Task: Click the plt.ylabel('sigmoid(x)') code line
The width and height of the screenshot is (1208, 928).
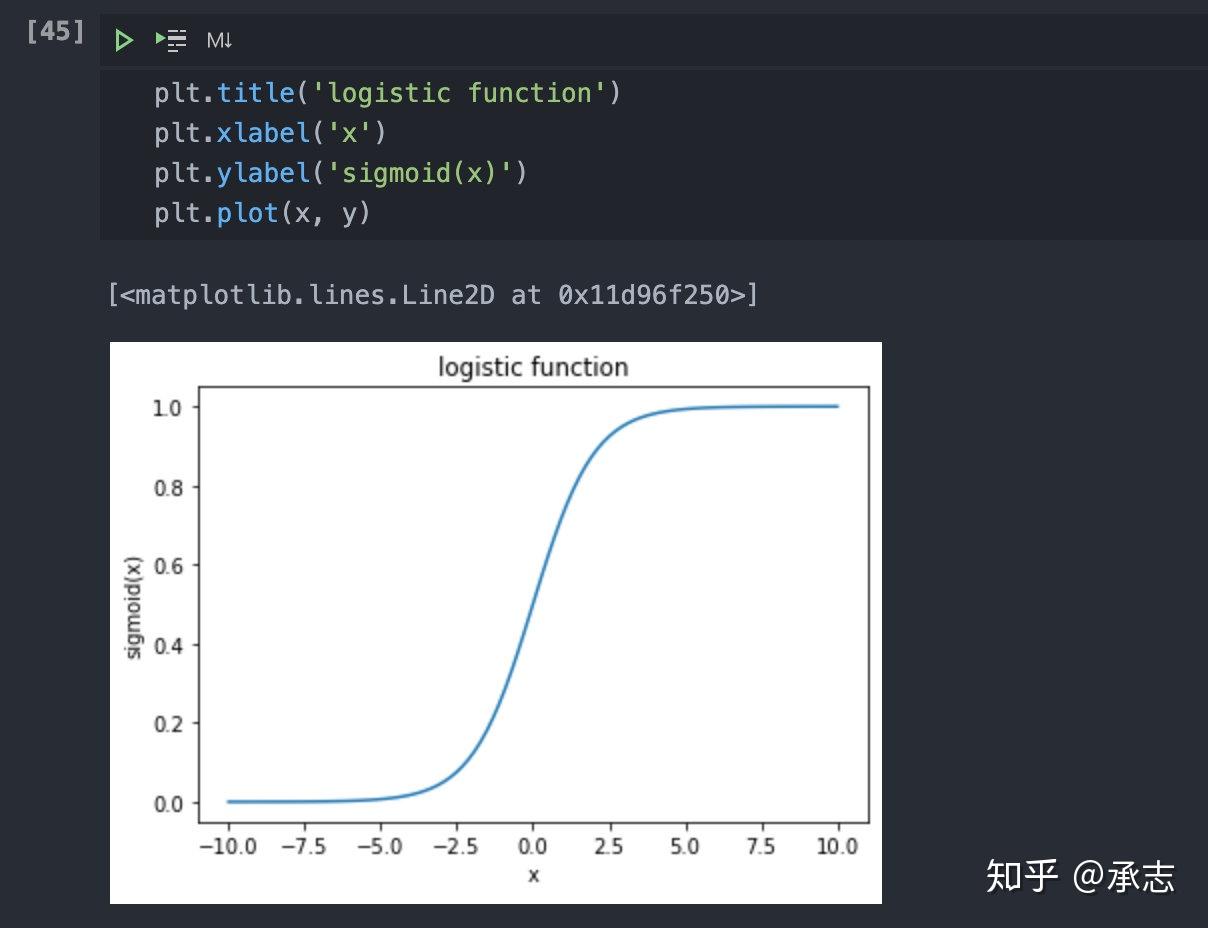Action: (x=340, y=173)
